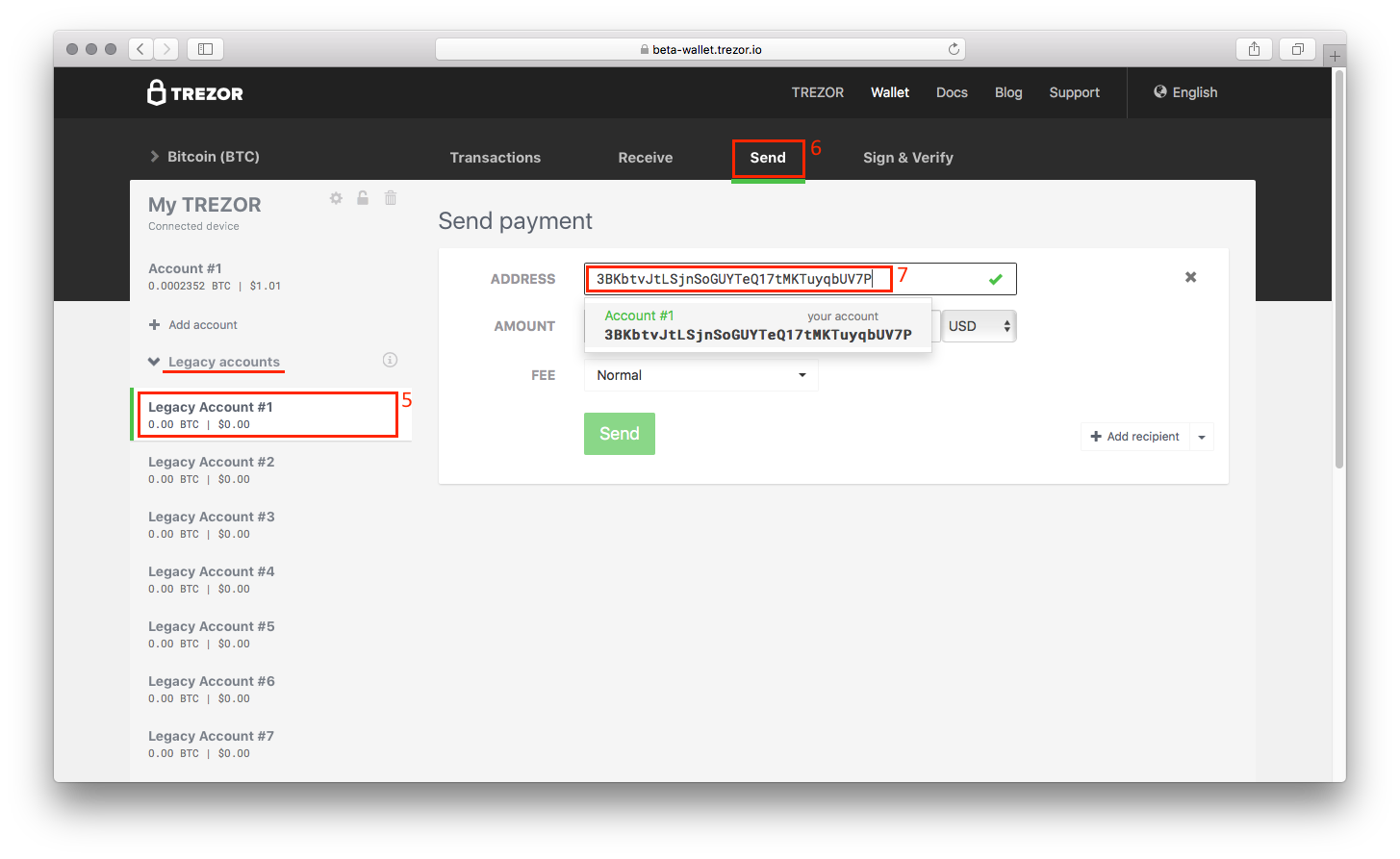This screenshot has height=859, width=1400.
Task: Open the USD currency dropdown
Action: (980, 326)
